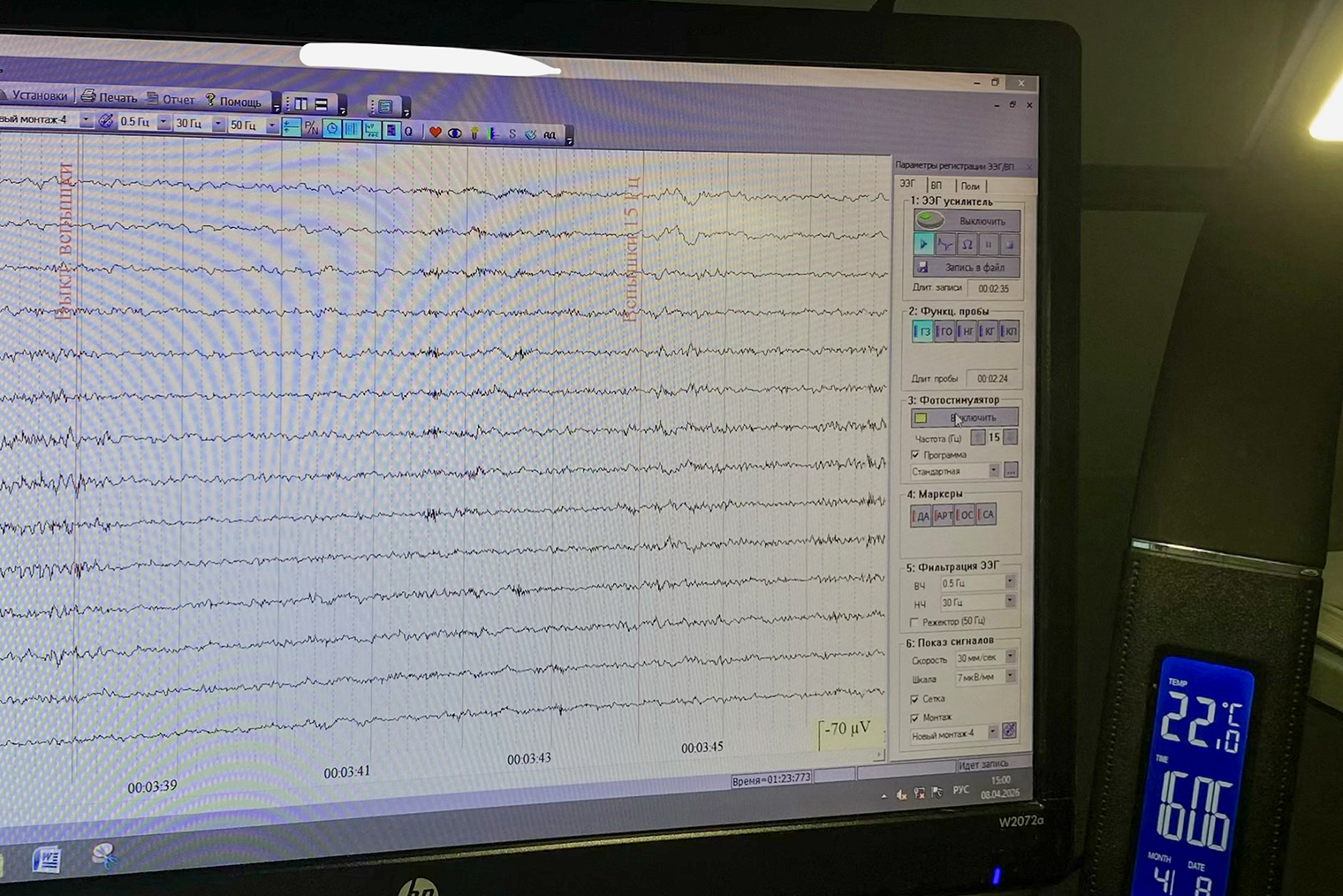Click the calibration signal waveform icon

[x=945, y=244]
